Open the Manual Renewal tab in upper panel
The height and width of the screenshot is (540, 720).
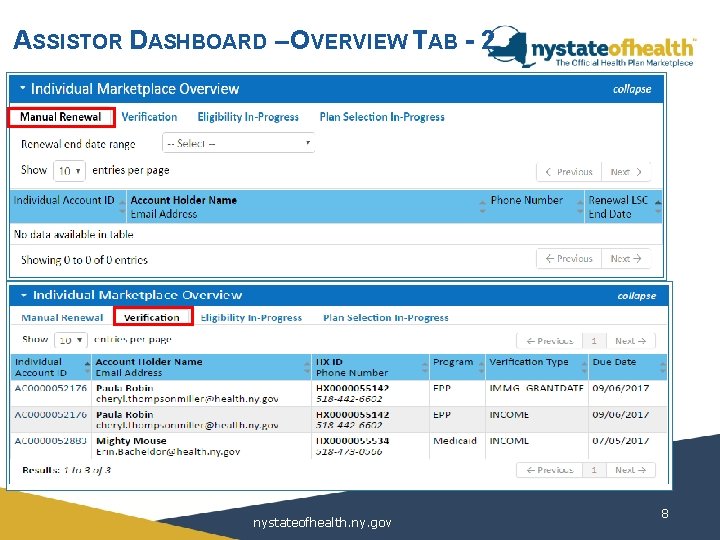click(x=61, y=117)
